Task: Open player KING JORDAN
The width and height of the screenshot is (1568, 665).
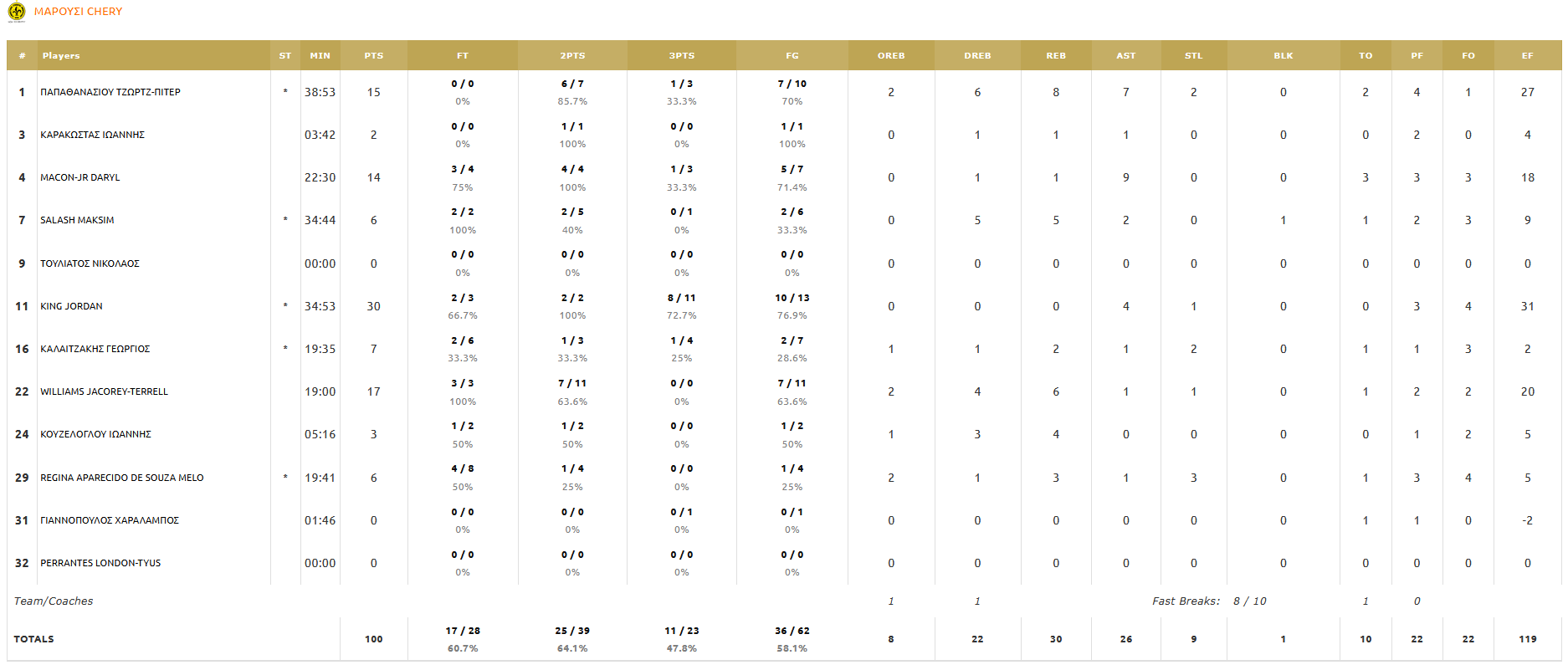Action: [x=71, y=306]
